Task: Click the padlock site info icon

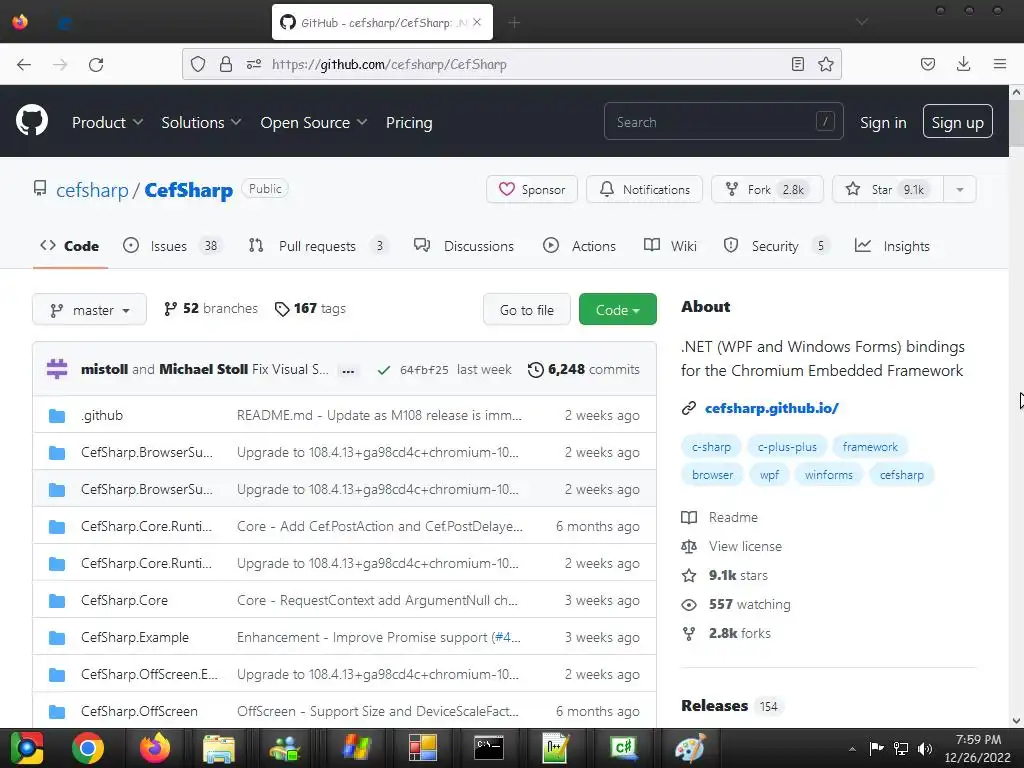Action: click(x=226, y=64)
